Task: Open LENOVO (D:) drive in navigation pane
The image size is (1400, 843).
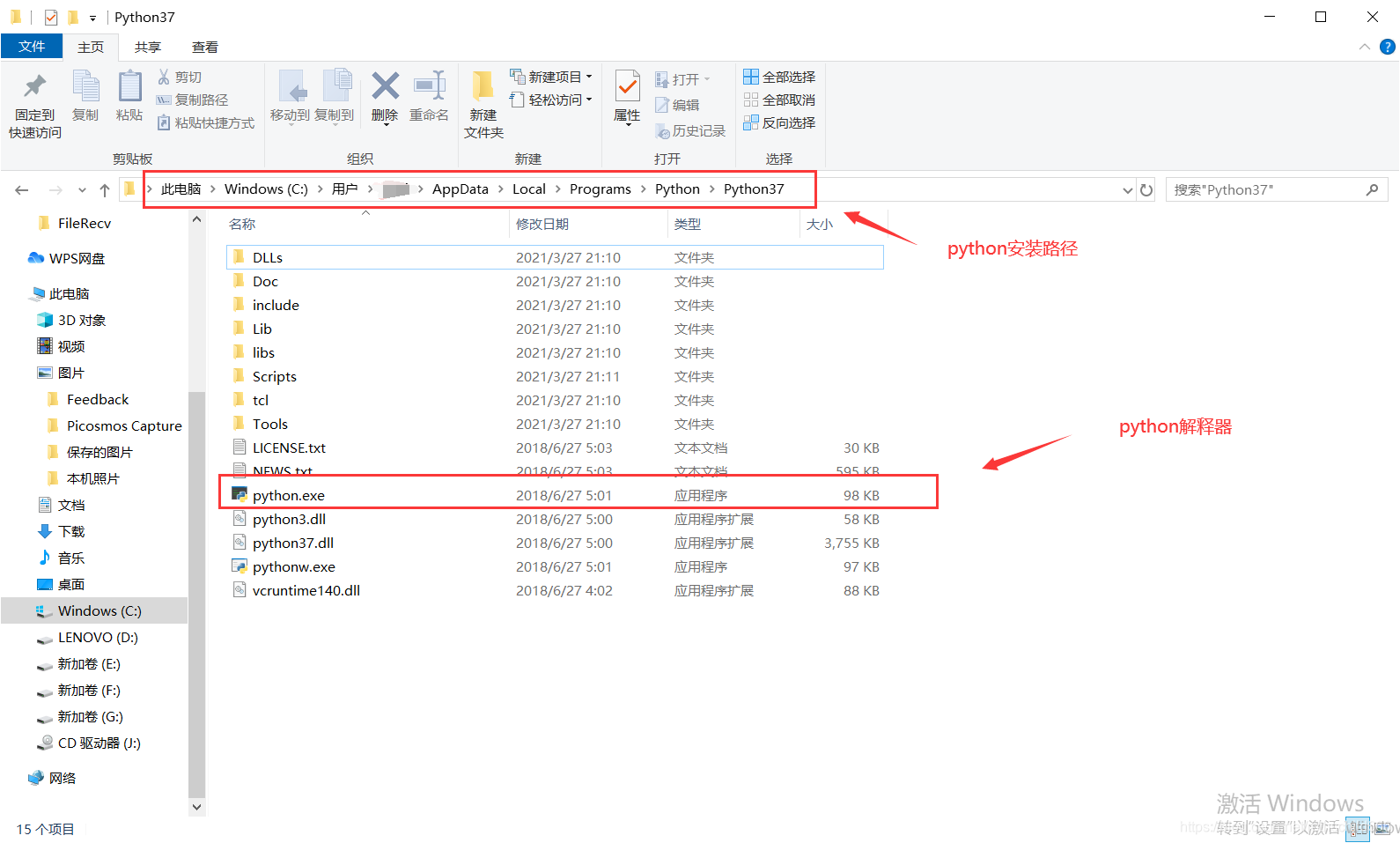Action: (87, 637)
